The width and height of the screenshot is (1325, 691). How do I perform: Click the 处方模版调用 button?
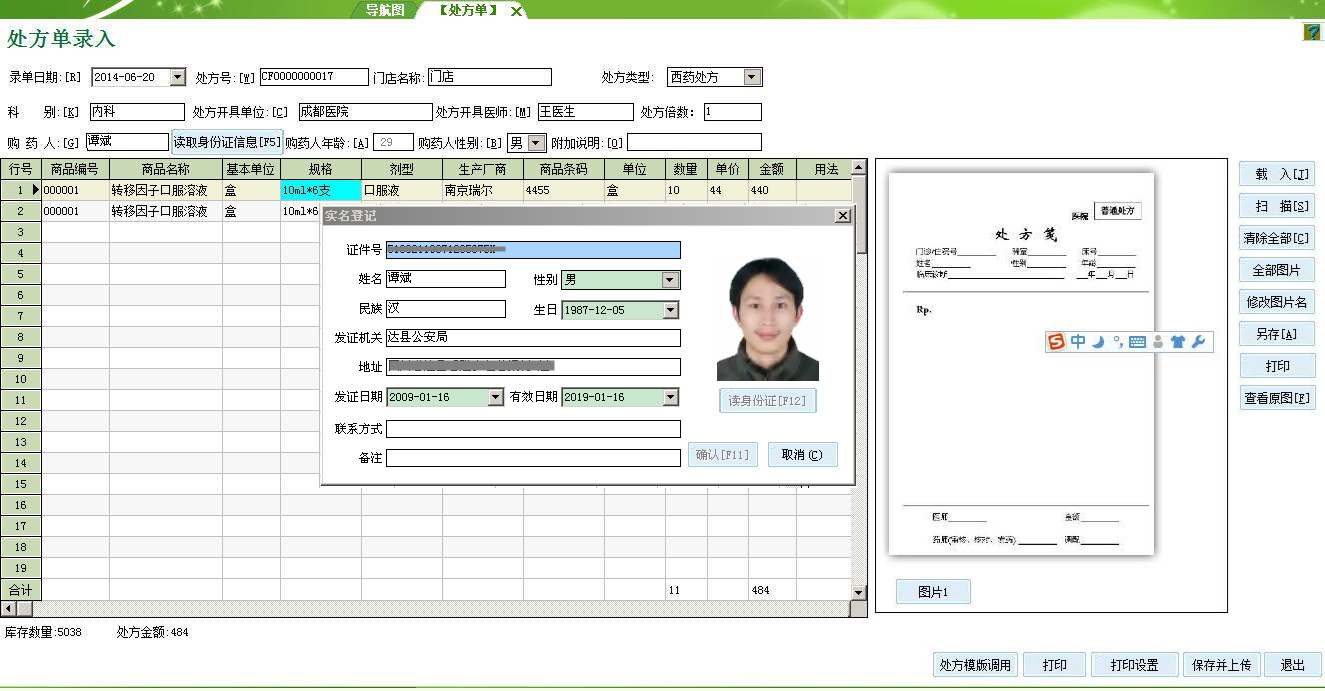[975, 665]
